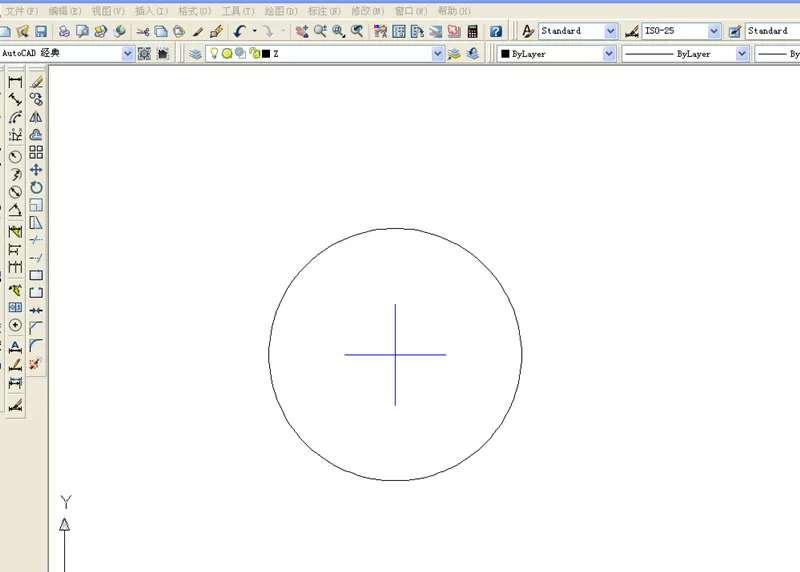800x572 pixels.
Task: Open Help via the question mark icon
Action: [x=495, y=32]
